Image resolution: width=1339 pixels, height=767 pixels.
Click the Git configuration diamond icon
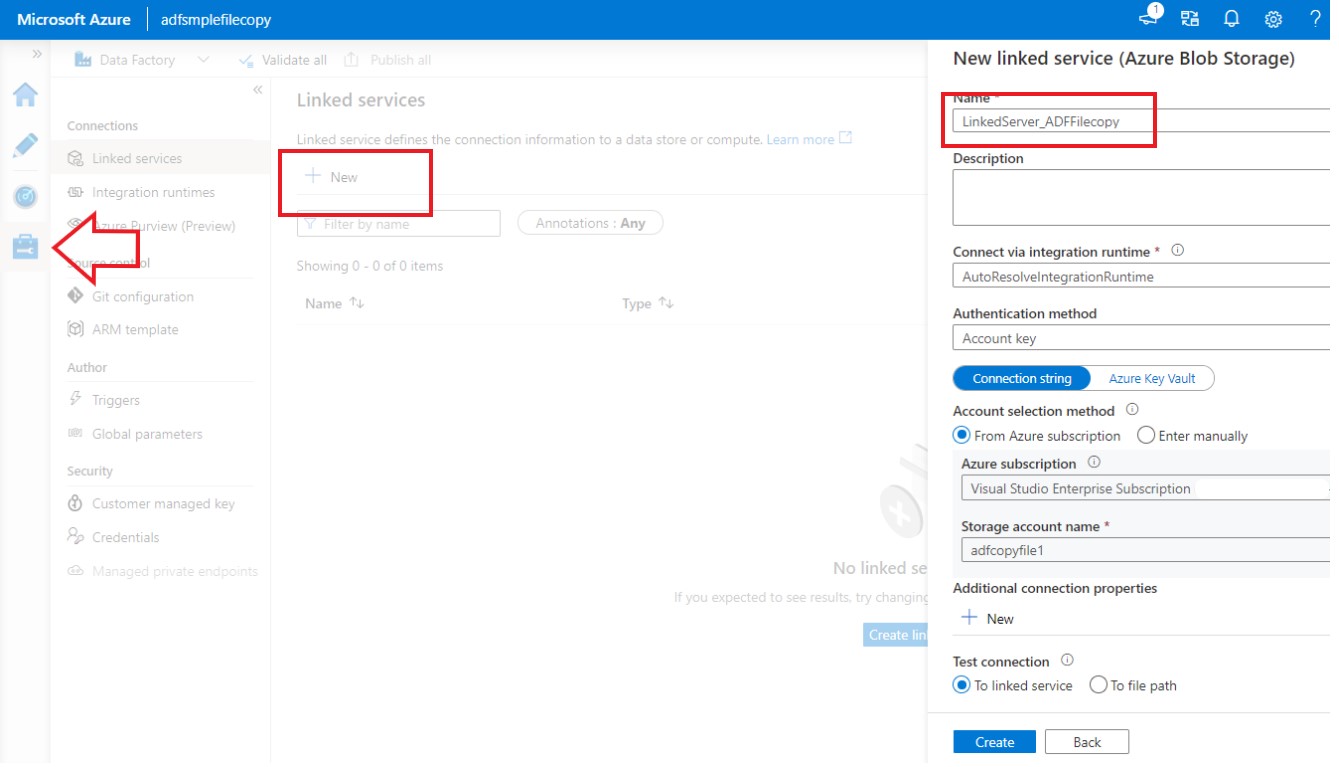tap(75, 296)
